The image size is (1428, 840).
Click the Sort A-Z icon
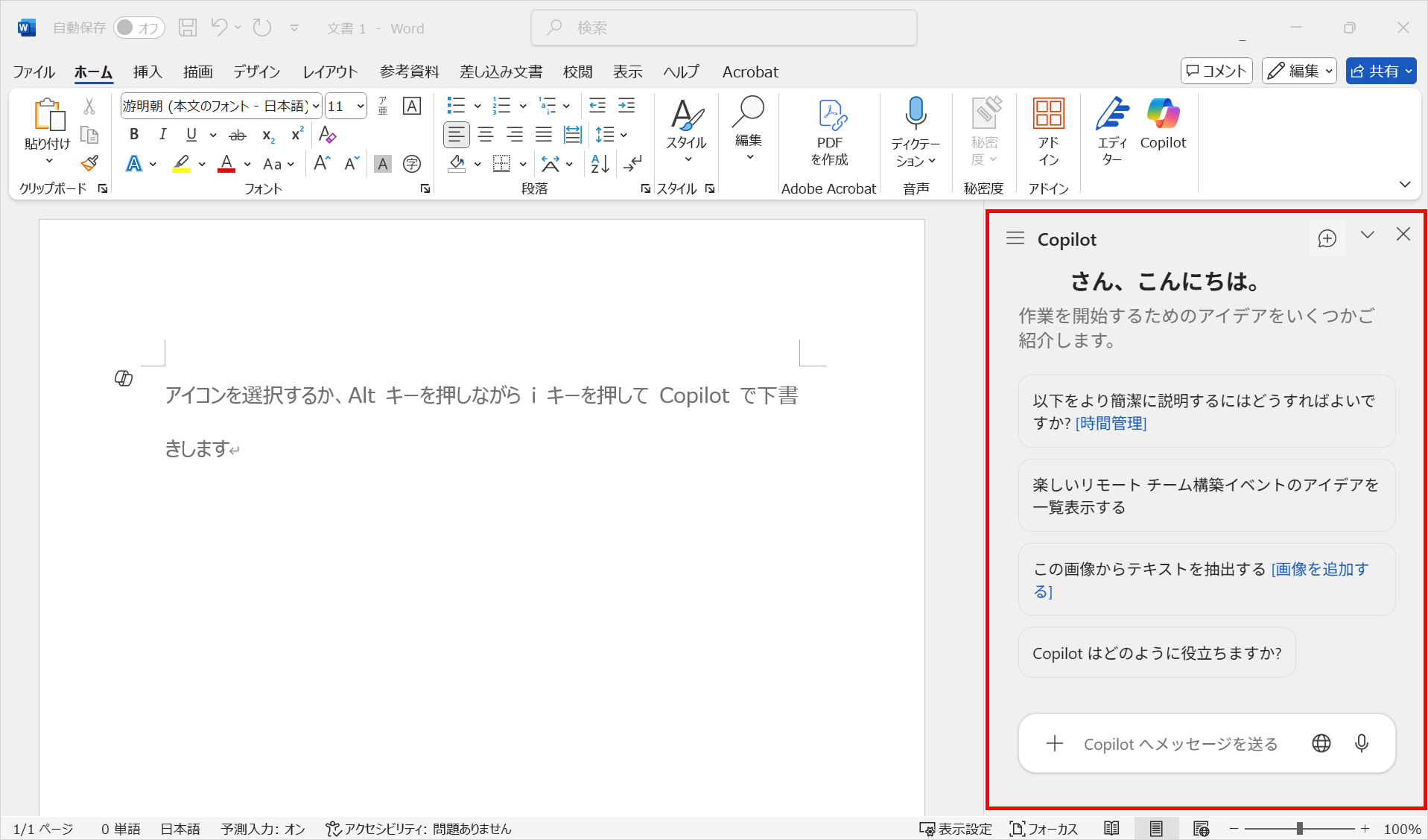coord(600,163)
